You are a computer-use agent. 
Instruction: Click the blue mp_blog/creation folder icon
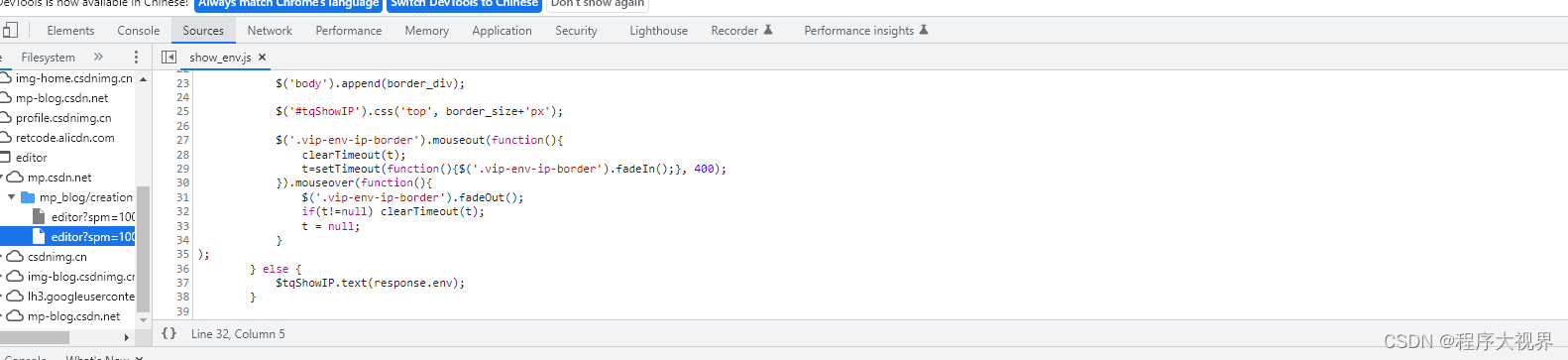coord(28,197)
